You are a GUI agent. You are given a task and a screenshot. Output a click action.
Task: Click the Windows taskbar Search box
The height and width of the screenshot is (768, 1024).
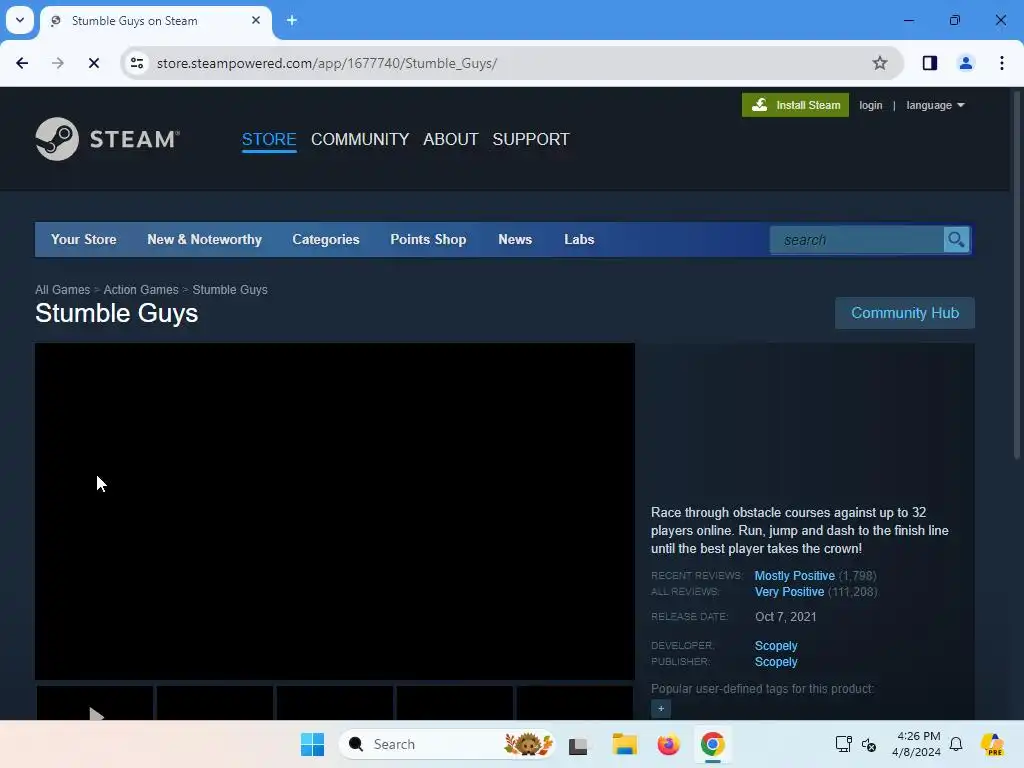pos(447,744)
